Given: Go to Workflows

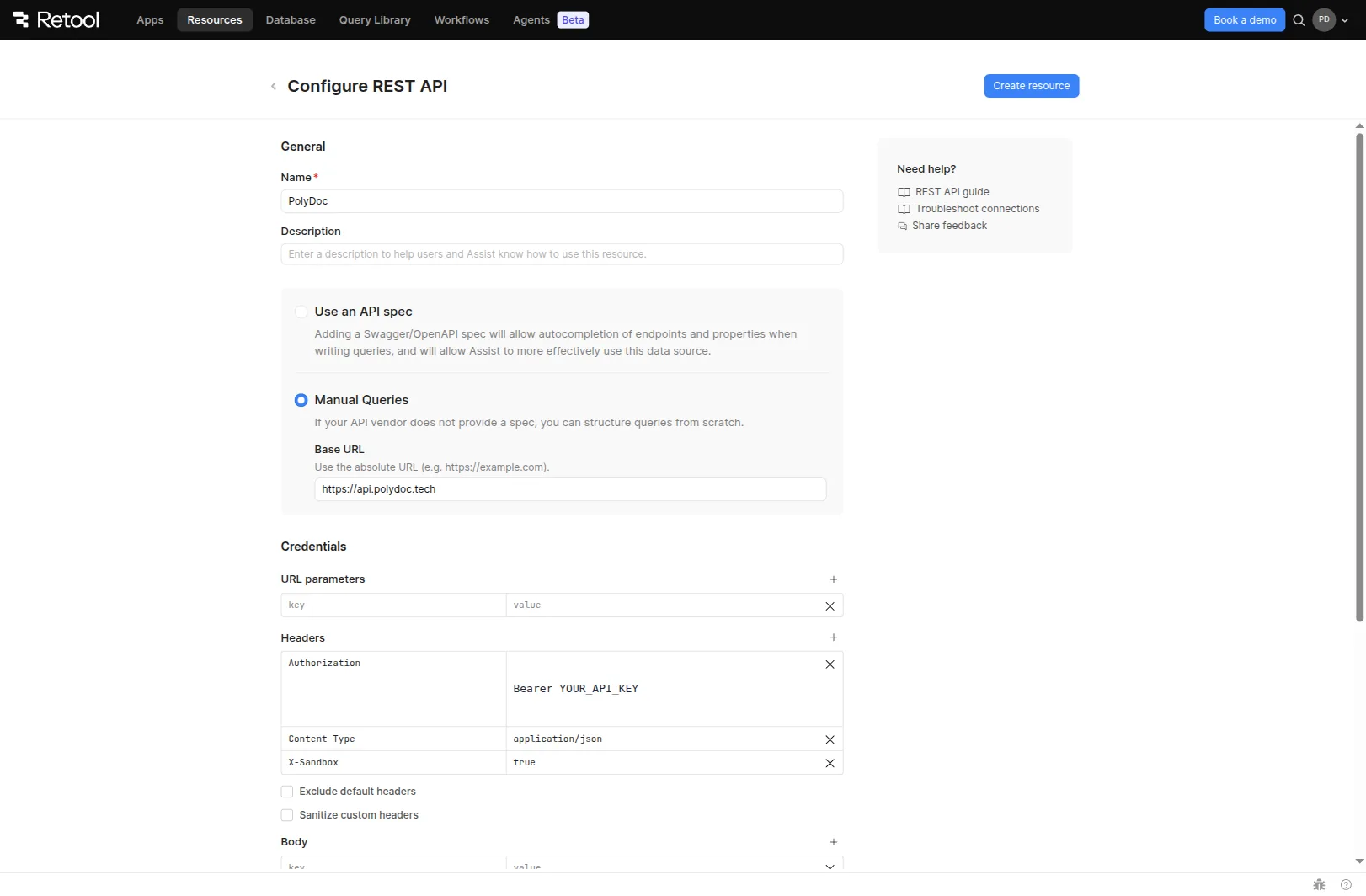Looking at the screenshot, I should (x=462, y=20).
